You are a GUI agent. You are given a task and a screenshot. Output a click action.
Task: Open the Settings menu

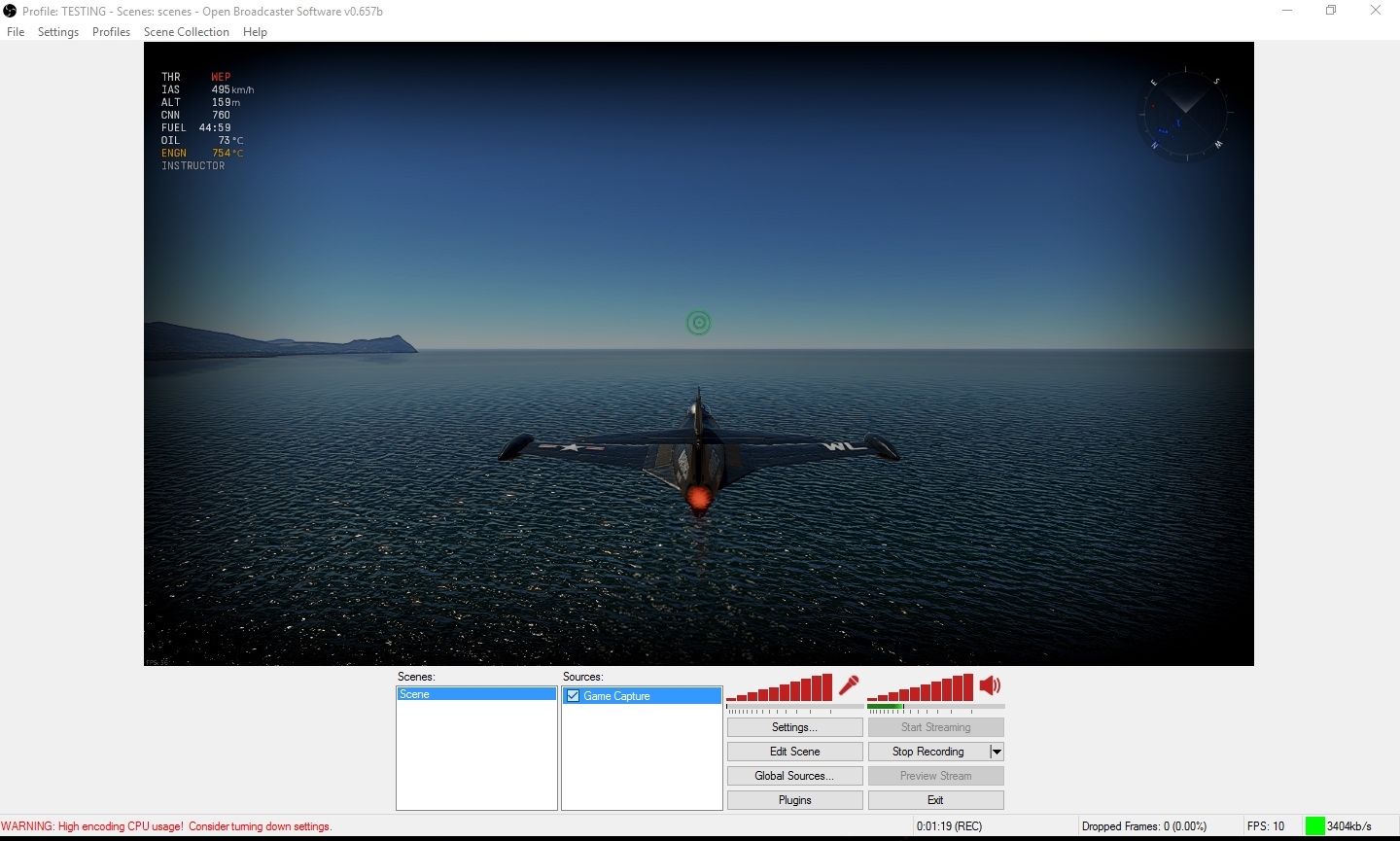(58, 32)
